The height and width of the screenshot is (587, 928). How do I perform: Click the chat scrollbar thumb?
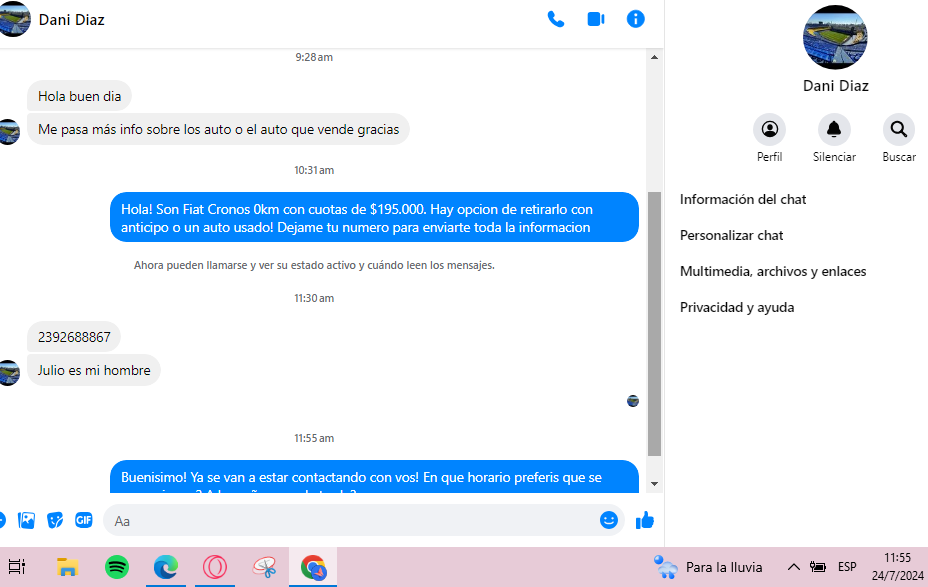(x=654, y=323)
